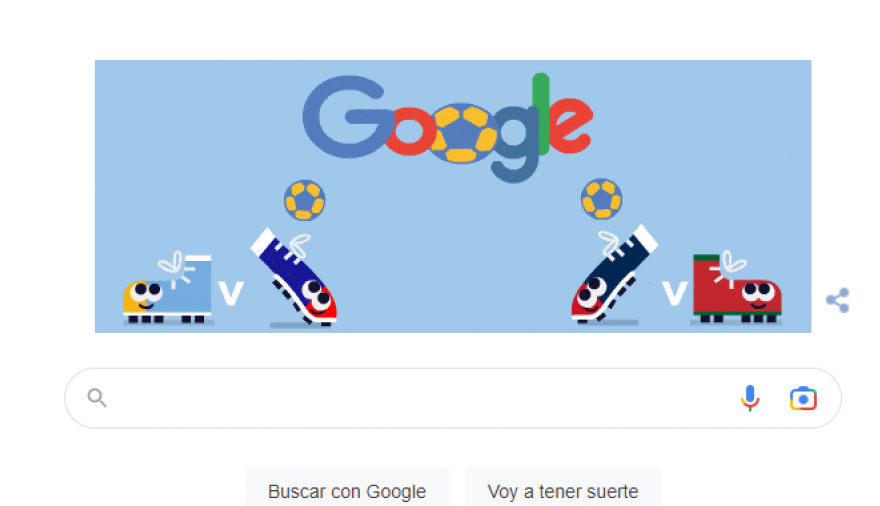Click the tilted blue boot with red toe
This screenshot has height=506, width=880.
coord(294,277)
